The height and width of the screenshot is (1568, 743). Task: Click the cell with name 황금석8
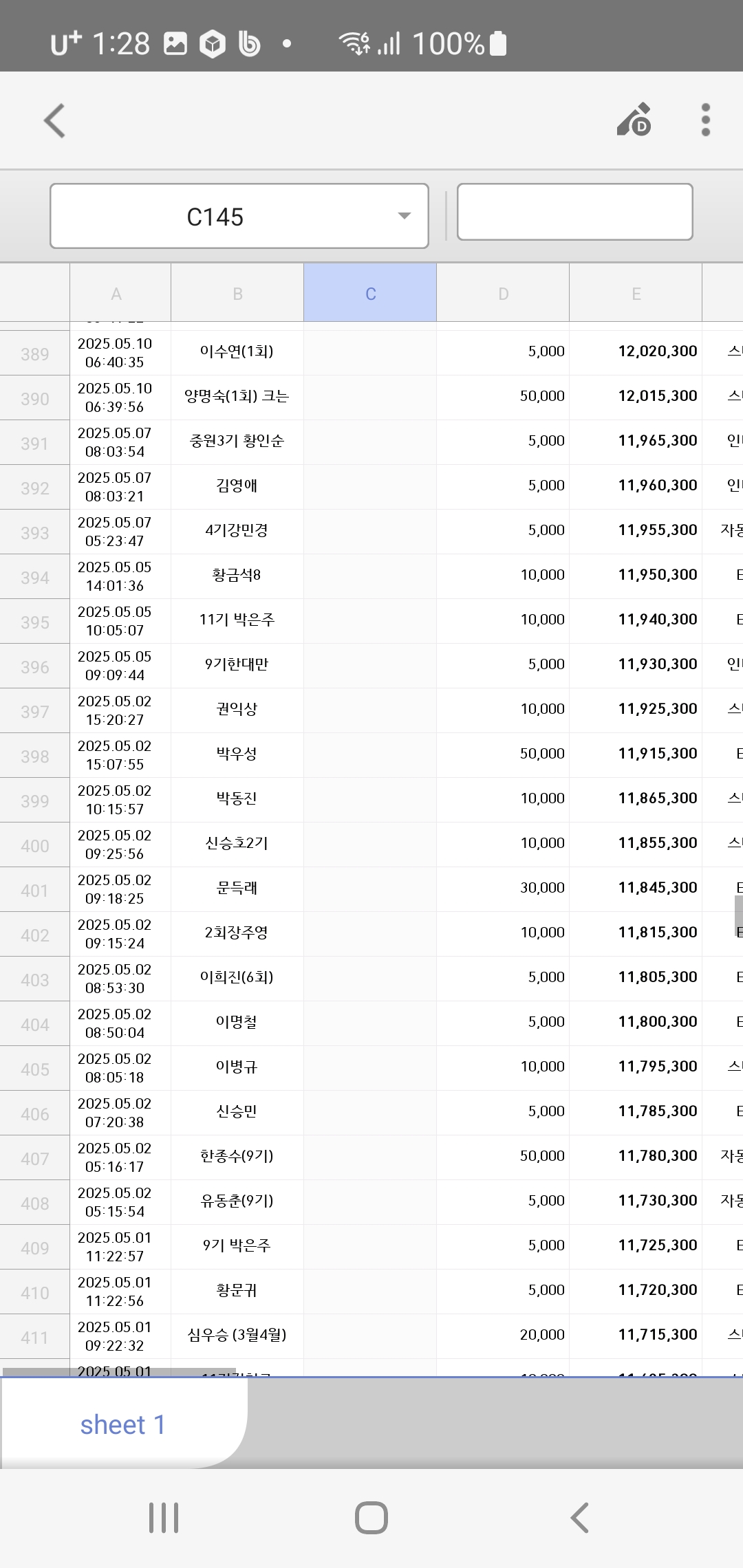point(237,575)
